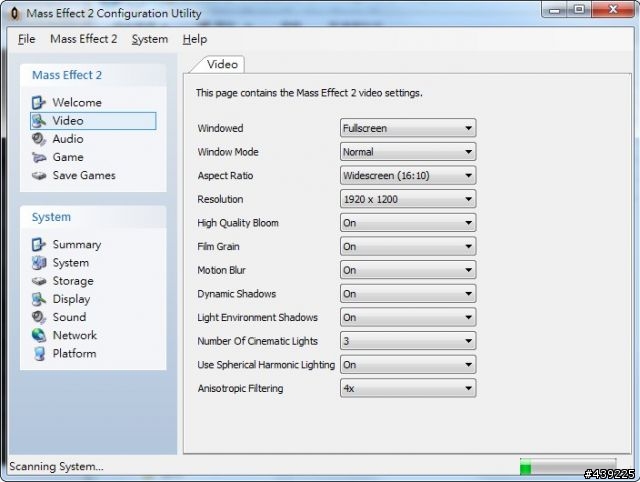This screenshot has height=482, width=640.
Task: Click the System computer icon in sidebar
Action: point(39,263)
